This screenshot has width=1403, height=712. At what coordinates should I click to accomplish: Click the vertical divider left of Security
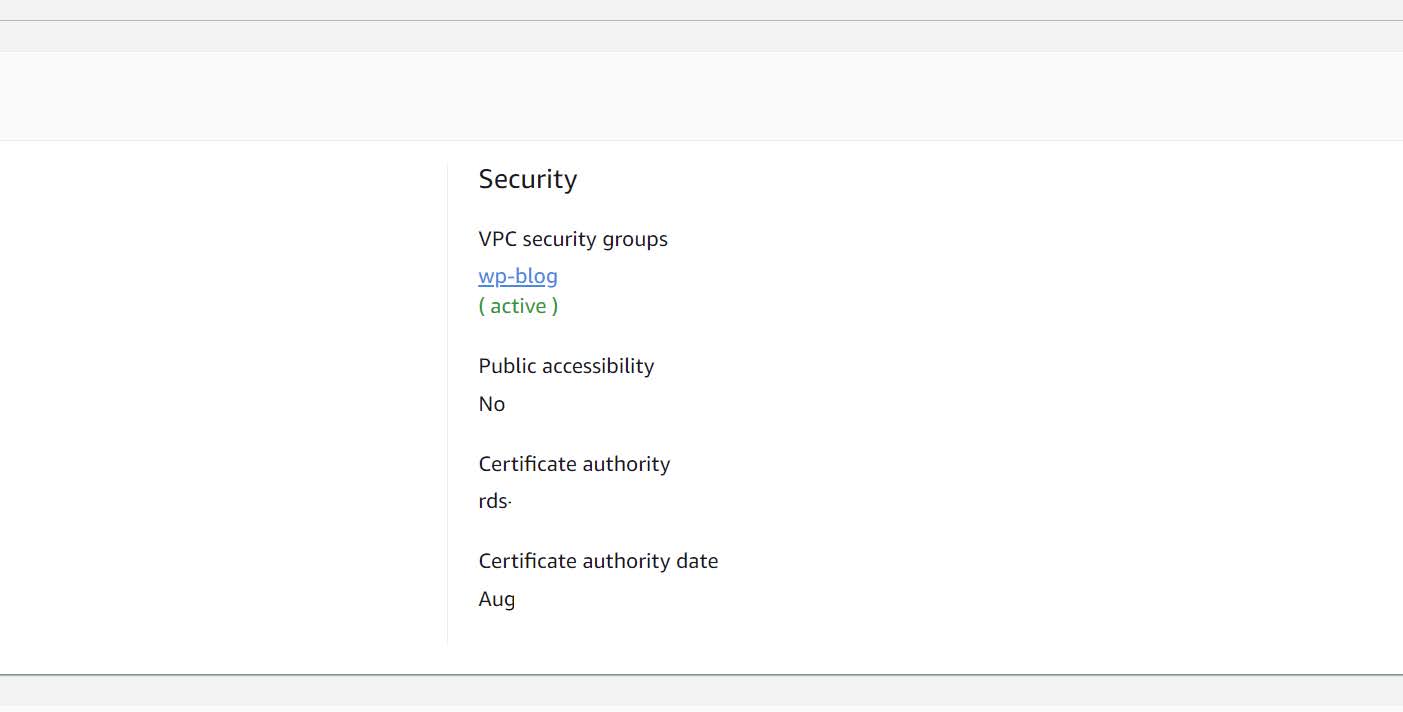click(447, 400)
